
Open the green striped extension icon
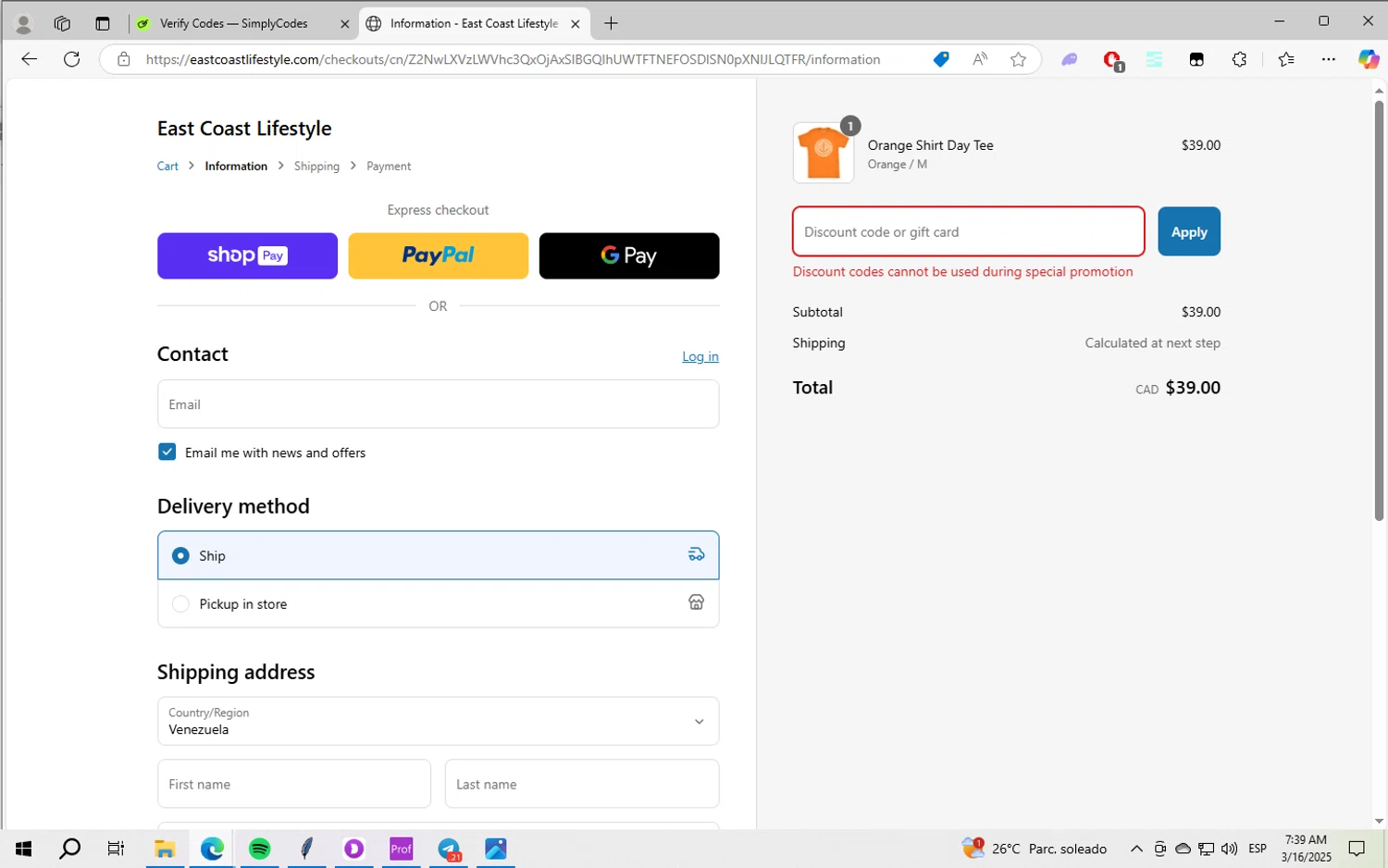1154,59
